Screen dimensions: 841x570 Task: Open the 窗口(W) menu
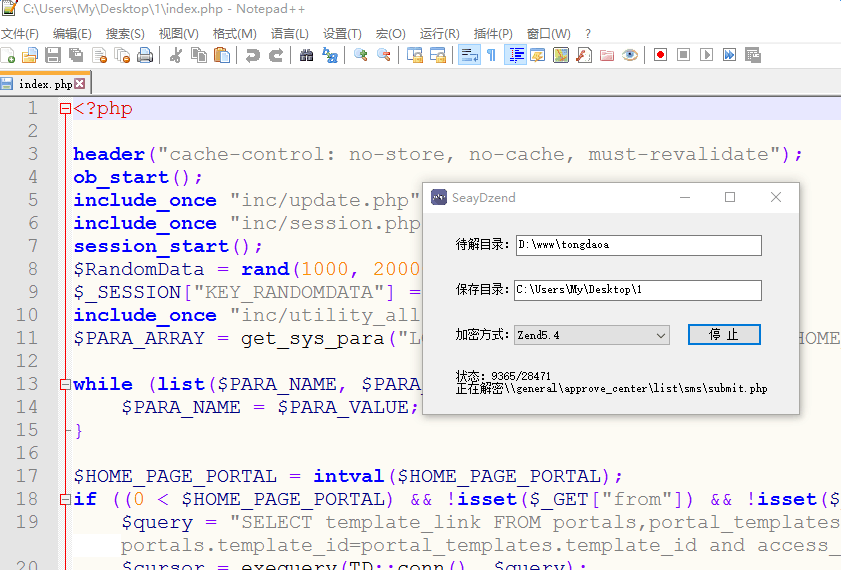pos(548,34)
